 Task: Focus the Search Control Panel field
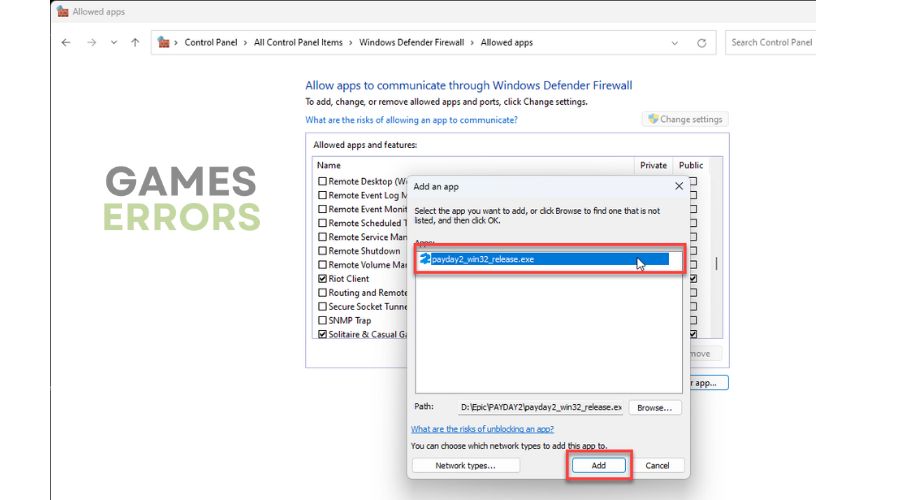tap(771, 42)
